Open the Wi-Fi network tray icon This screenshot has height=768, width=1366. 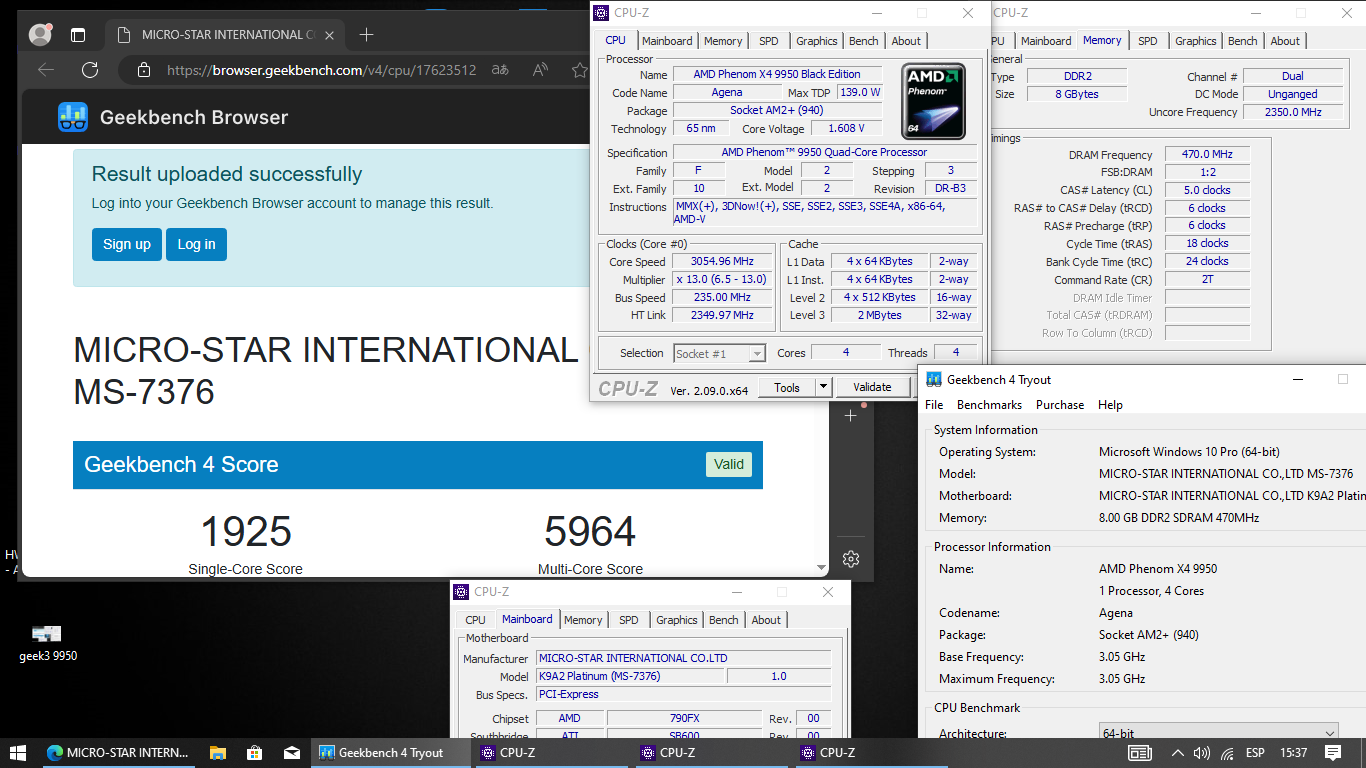pyautogui.click(x=1227, y=752)
